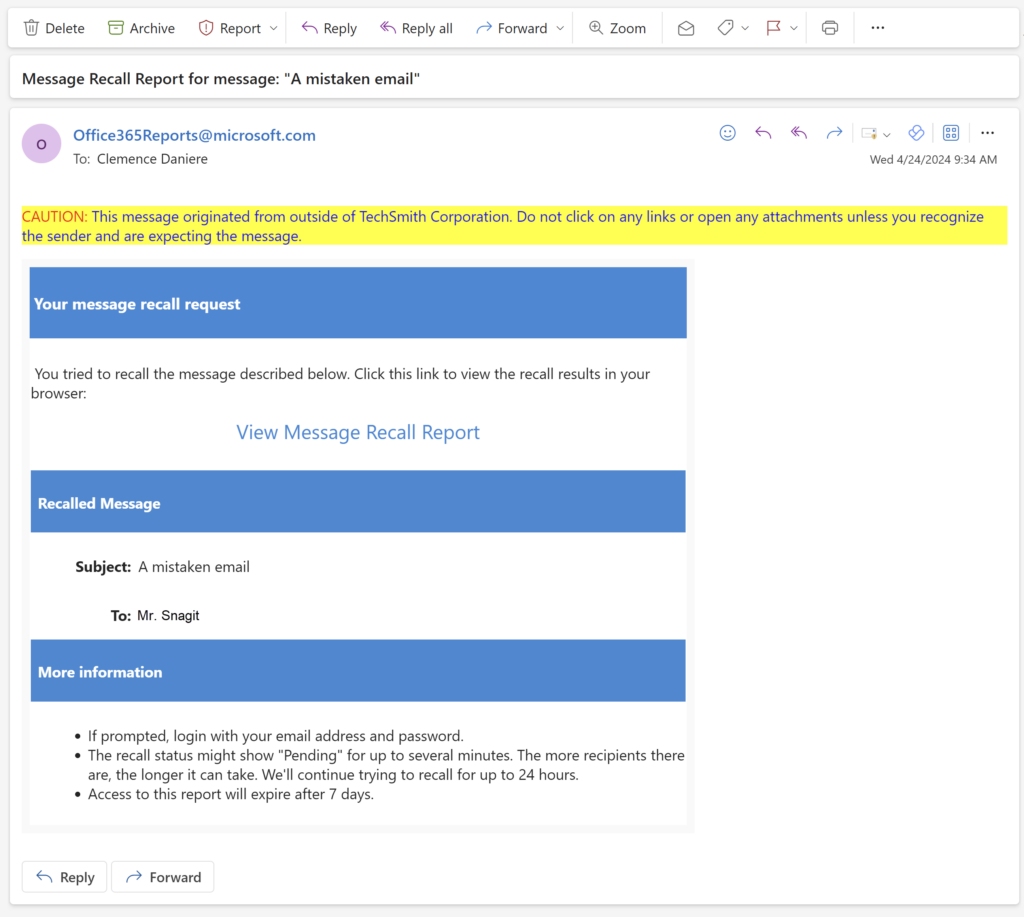Open the Zoom tool in the toolbar
The image size is (1024, 917).
617,28
